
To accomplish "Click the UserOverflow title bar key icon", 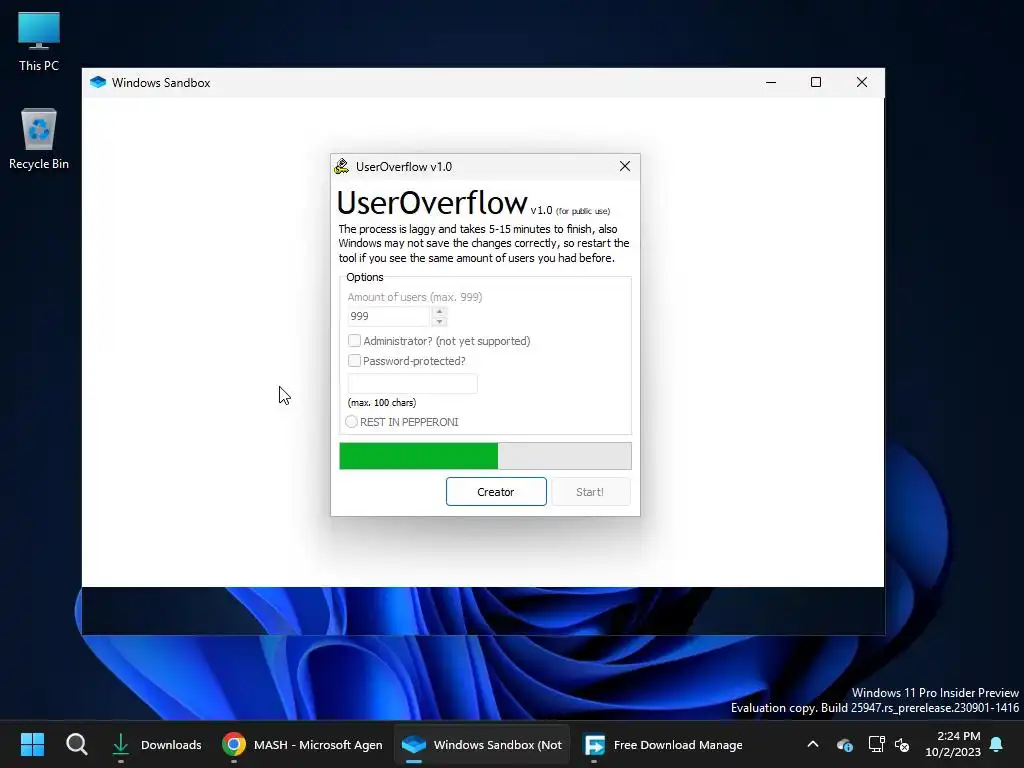I will pos(342,167).
